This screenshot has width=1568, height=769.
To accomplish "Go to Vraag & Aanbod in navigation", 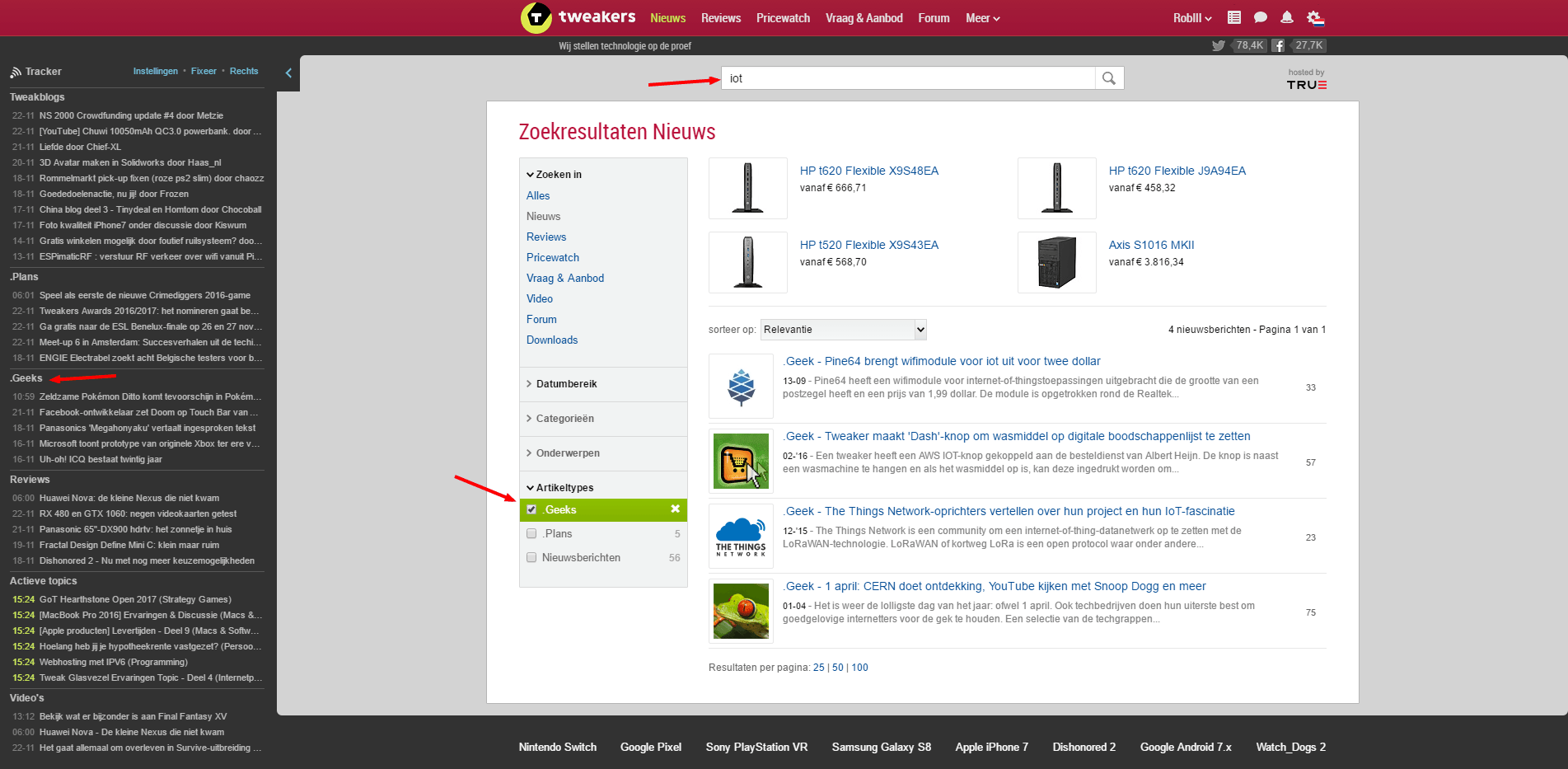I will pos(864,18).
